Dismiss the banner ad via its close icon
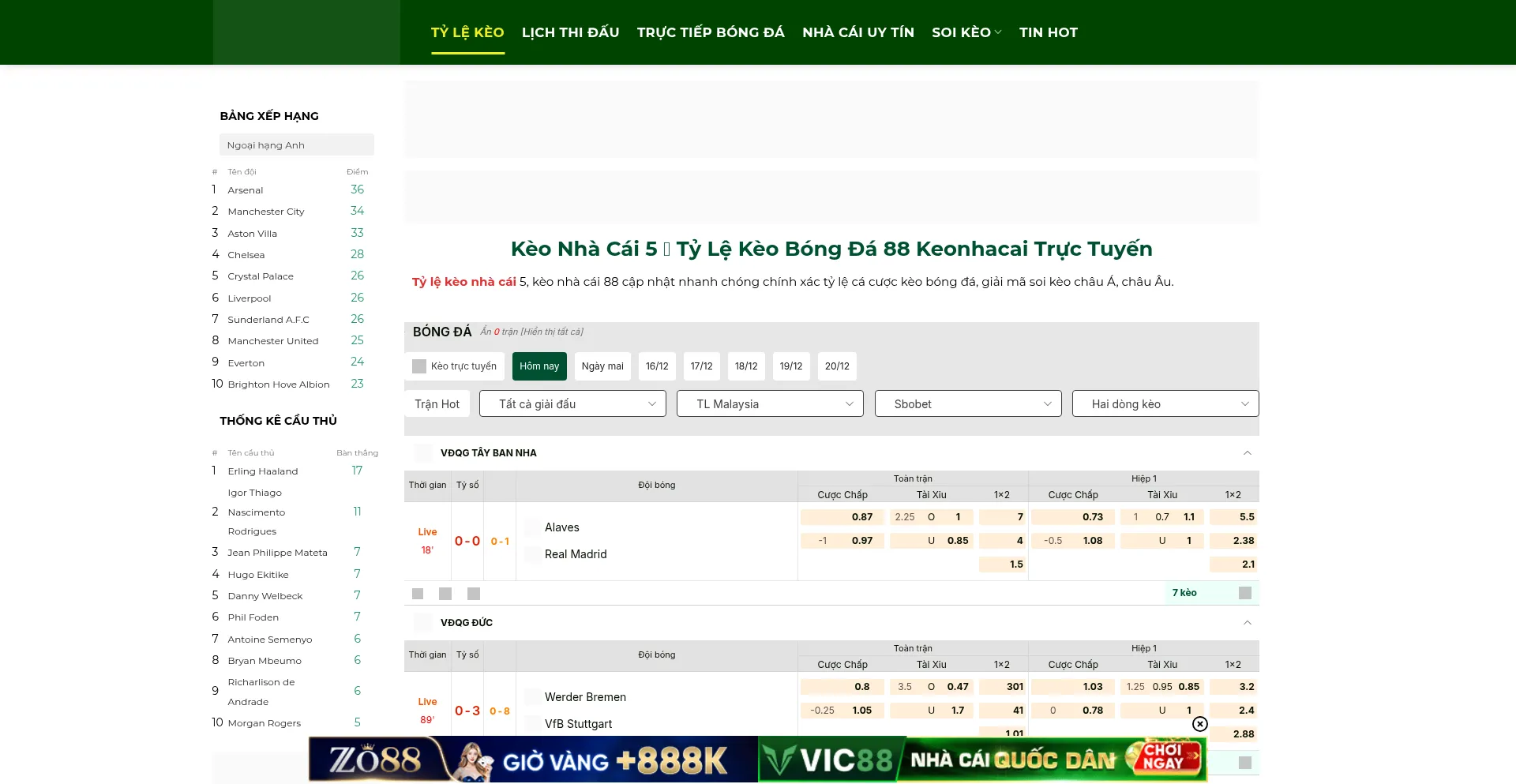This screenshot has height=784, width=1516. click(x=1199, y=724)
